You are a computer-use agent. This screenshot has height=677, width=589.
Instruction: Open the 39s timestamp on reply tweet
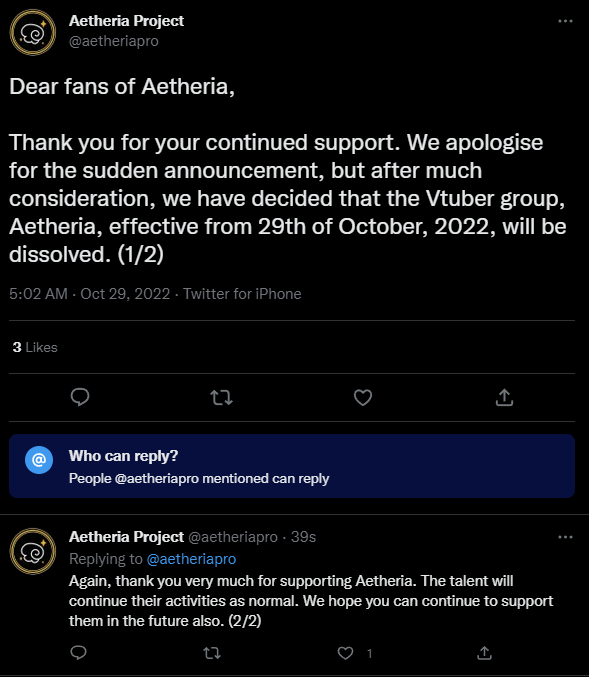coord(304,537)
